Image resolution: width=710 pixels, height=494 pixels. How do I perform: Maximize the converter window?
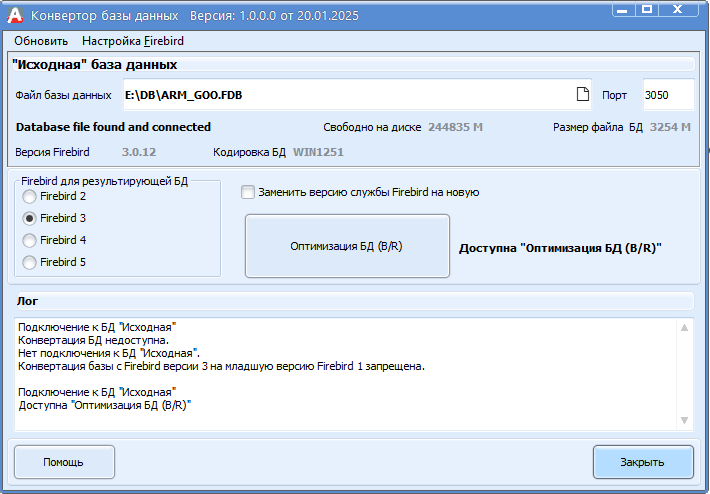point(648,9)
